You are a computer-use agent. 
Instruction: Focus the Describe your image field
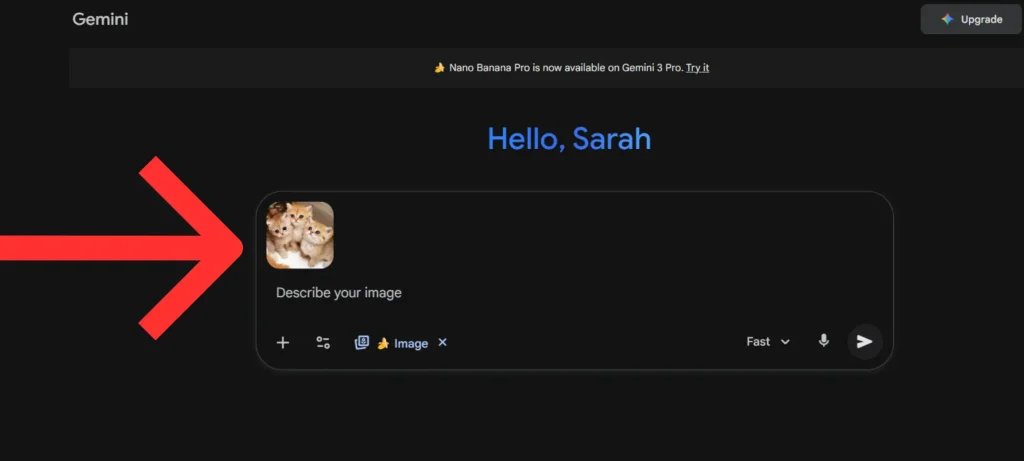tap(500, 293)
